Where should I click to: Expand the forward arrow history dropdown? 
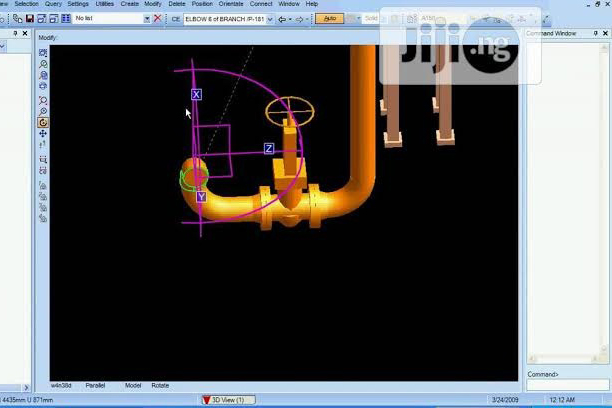tap(307, 19)
